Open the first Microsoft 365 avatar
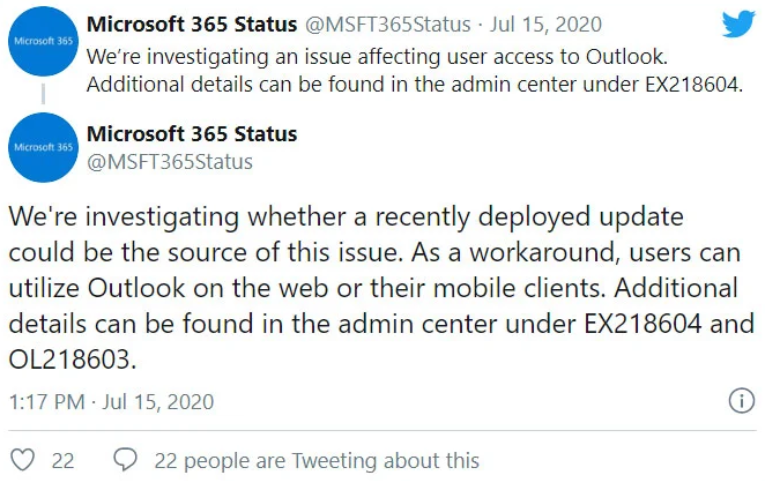Image resolution: width=765 pixels, height=481 pixels. click(43, 41)
